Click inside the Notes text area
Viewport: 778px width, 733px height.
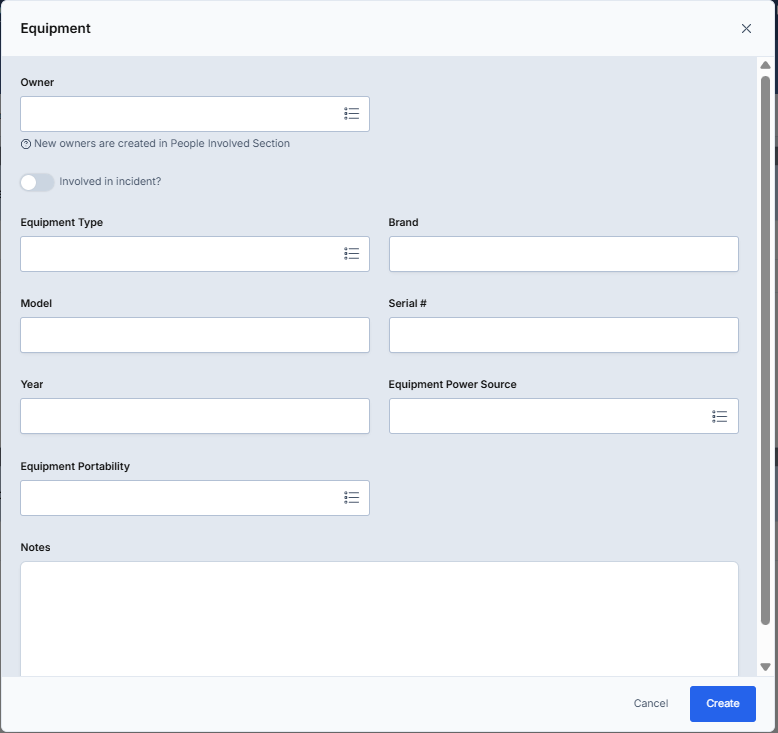coord(379,618)
